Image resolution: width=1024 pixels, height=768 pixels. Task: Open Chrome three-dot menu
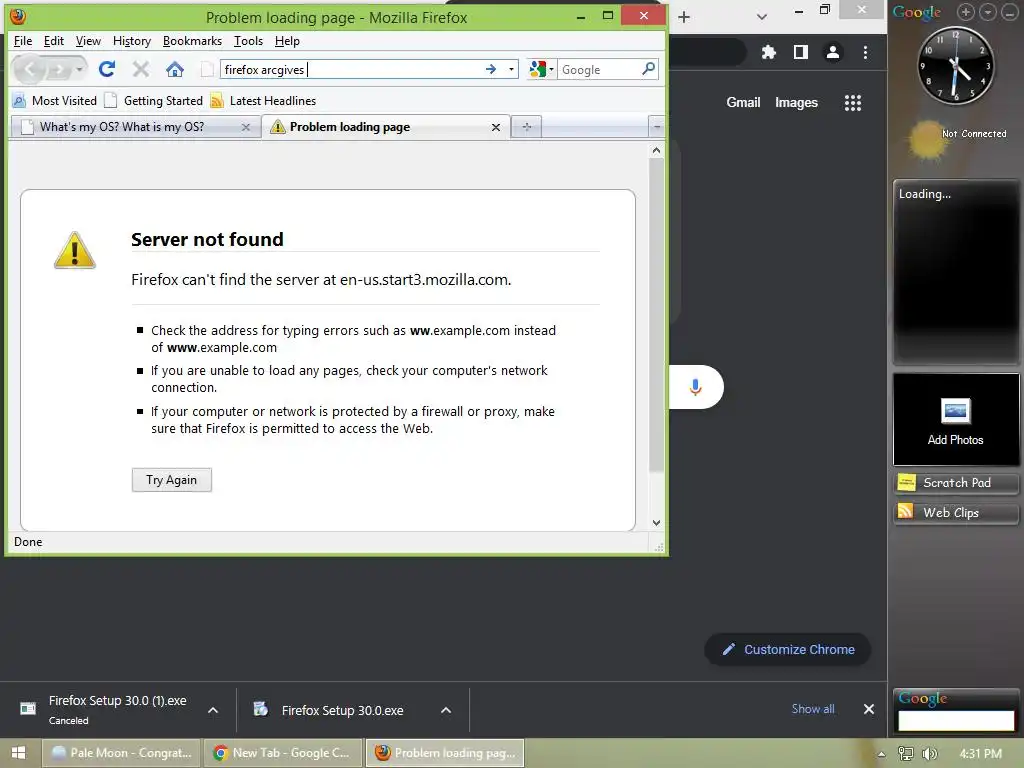[x=865, y=52]
